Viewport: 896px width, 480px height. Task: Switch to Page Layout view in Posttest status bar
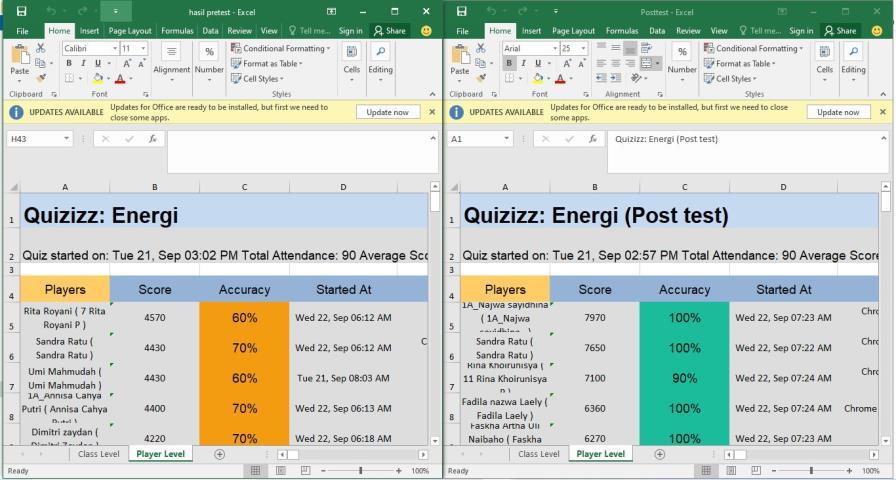731,471
